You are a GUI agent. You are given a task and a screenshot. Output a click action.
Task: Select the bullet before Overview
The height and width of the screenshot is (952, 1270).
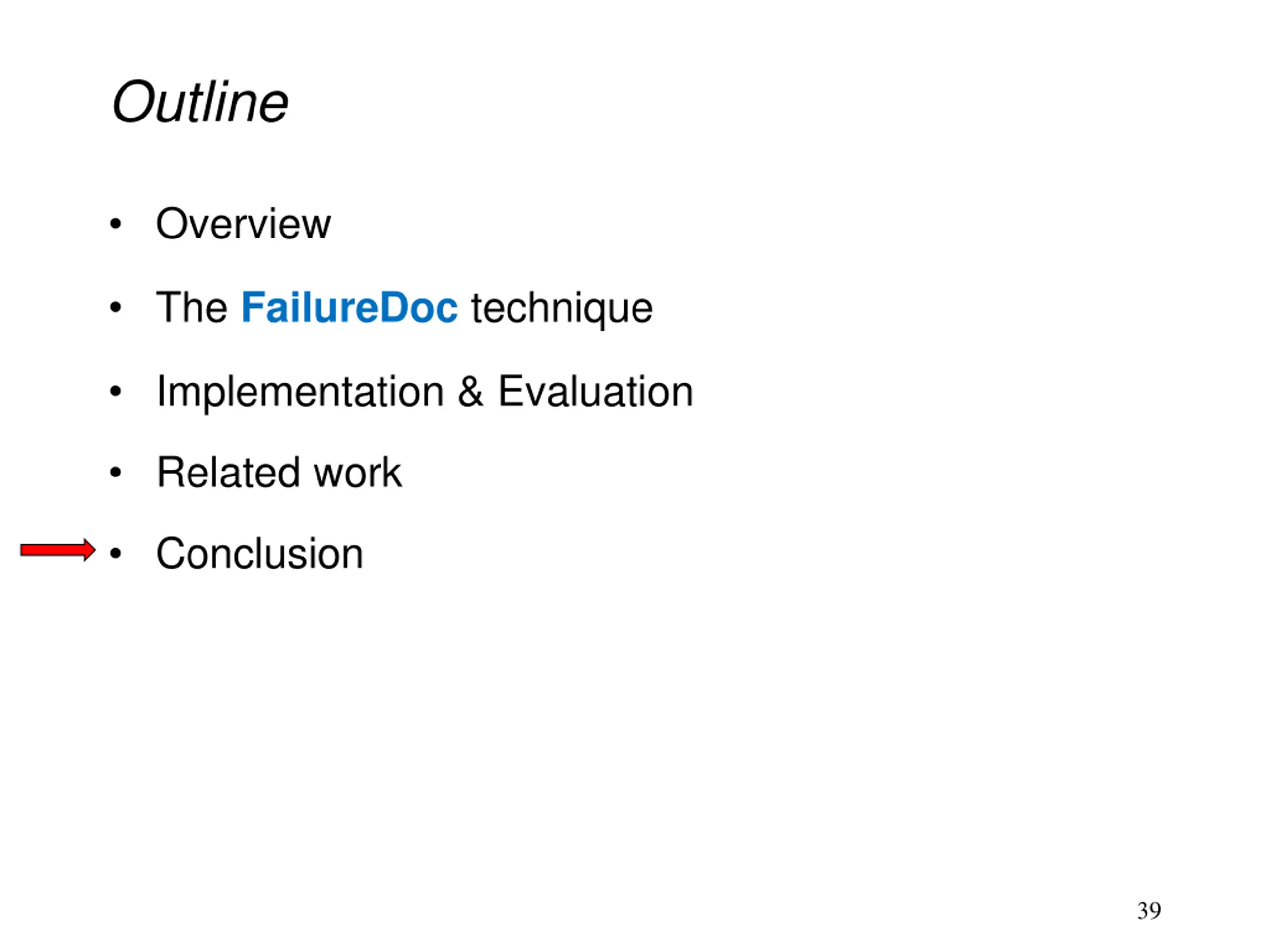click(x=116, y=223)
